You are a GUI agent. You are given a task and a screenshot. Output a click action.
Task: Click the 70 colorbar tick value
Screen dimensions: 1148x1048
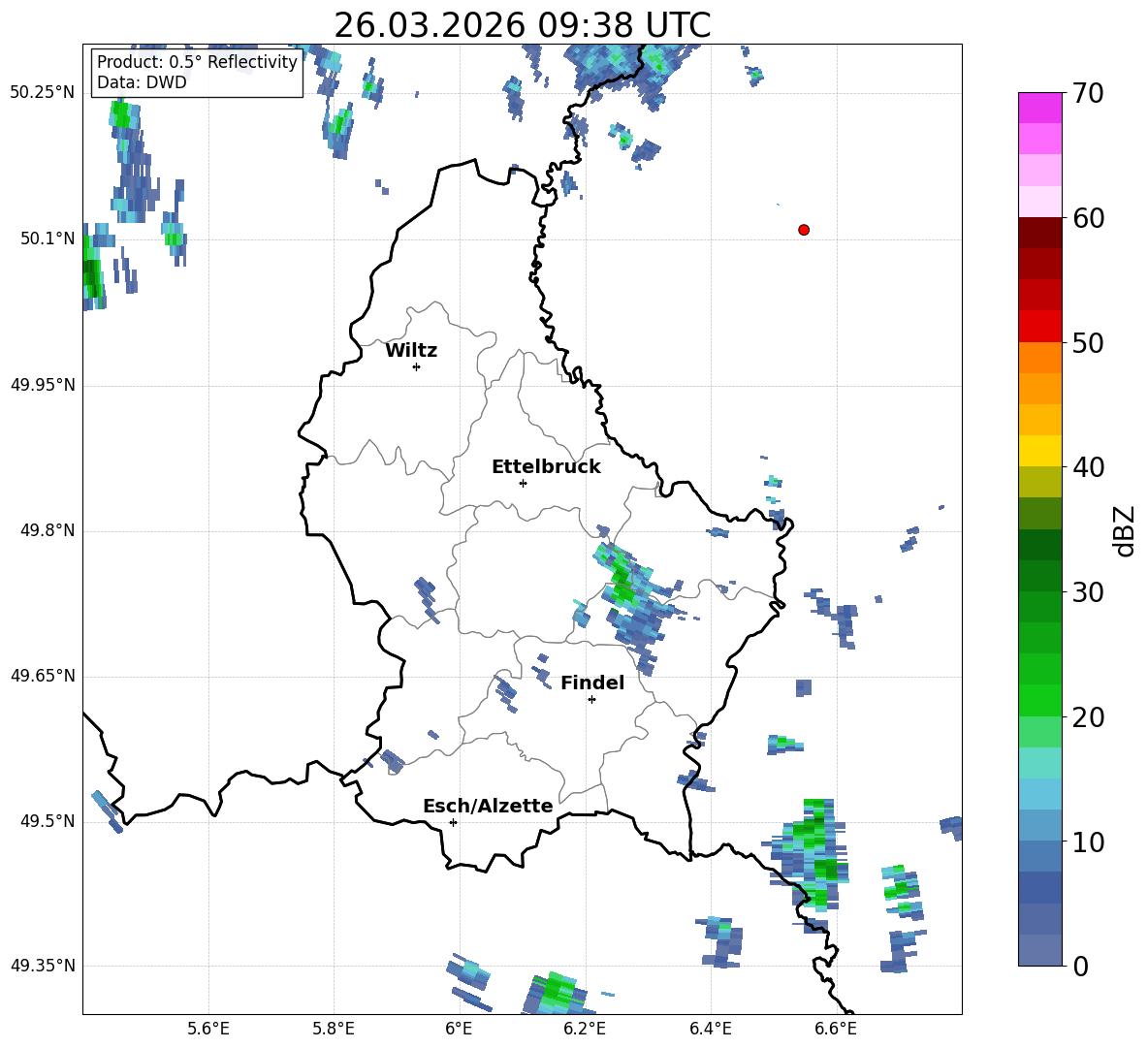tap(1088, 93)
